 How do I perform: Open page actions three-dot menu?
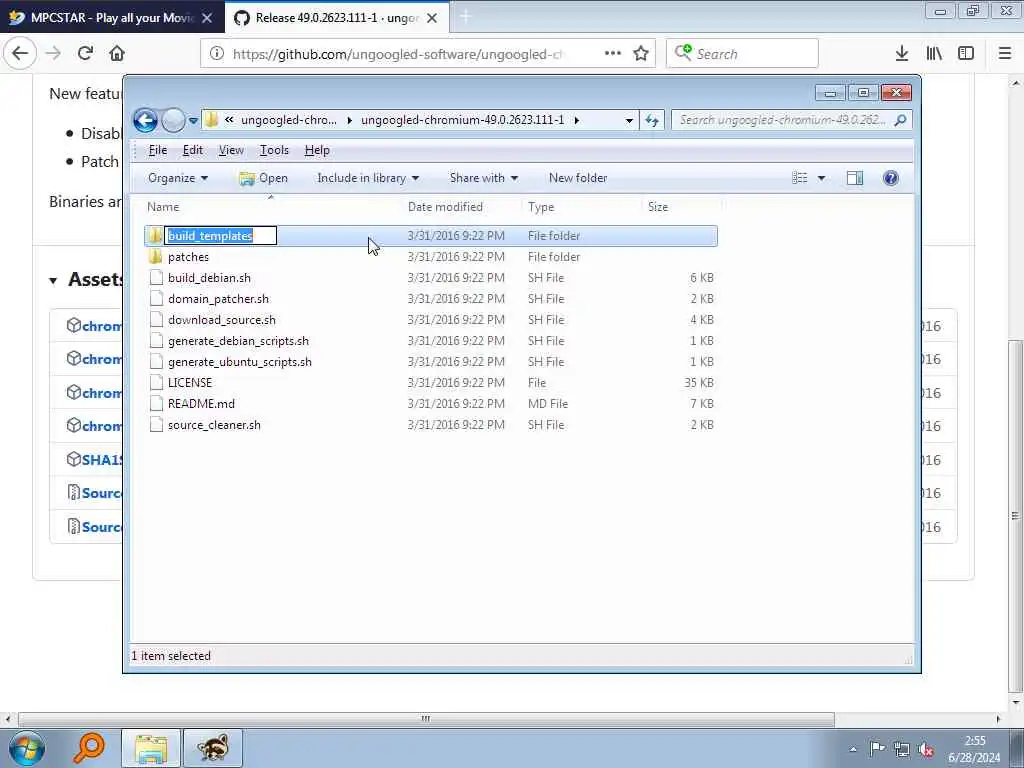[x=613, y=54]
